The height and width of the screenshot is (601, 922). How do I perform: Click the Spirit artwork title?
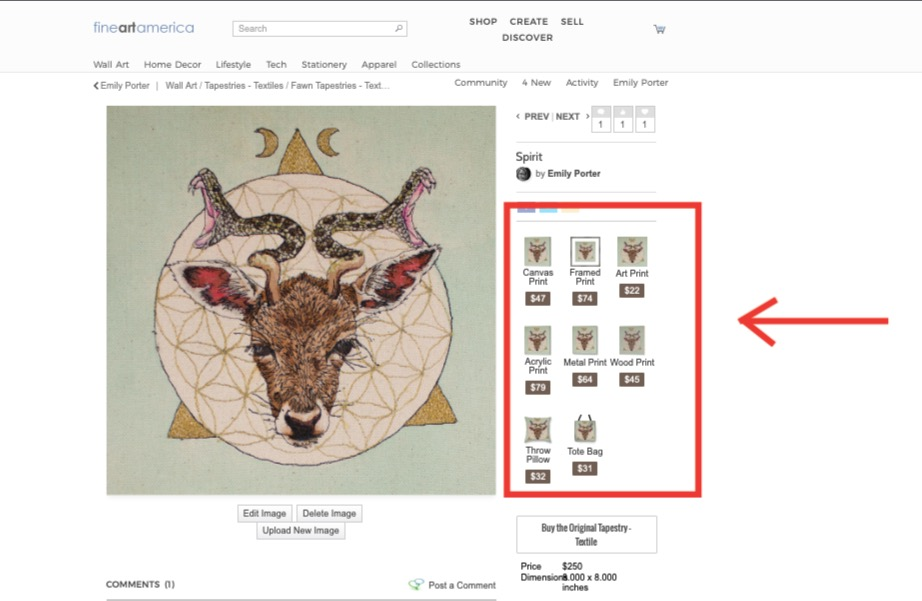click(x=529, y=157)
